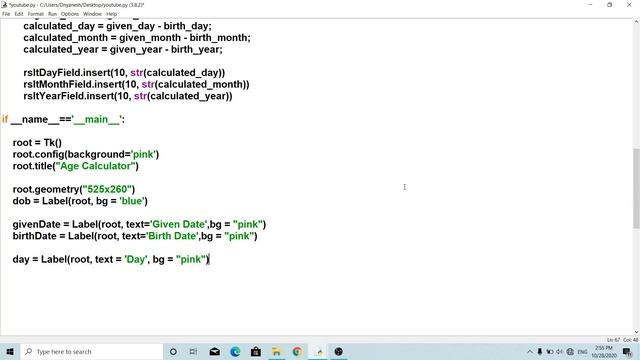This screenshot has height=360, width=640.
Task: Expand hidden system tray icons
Action: (x=530, y=351)
